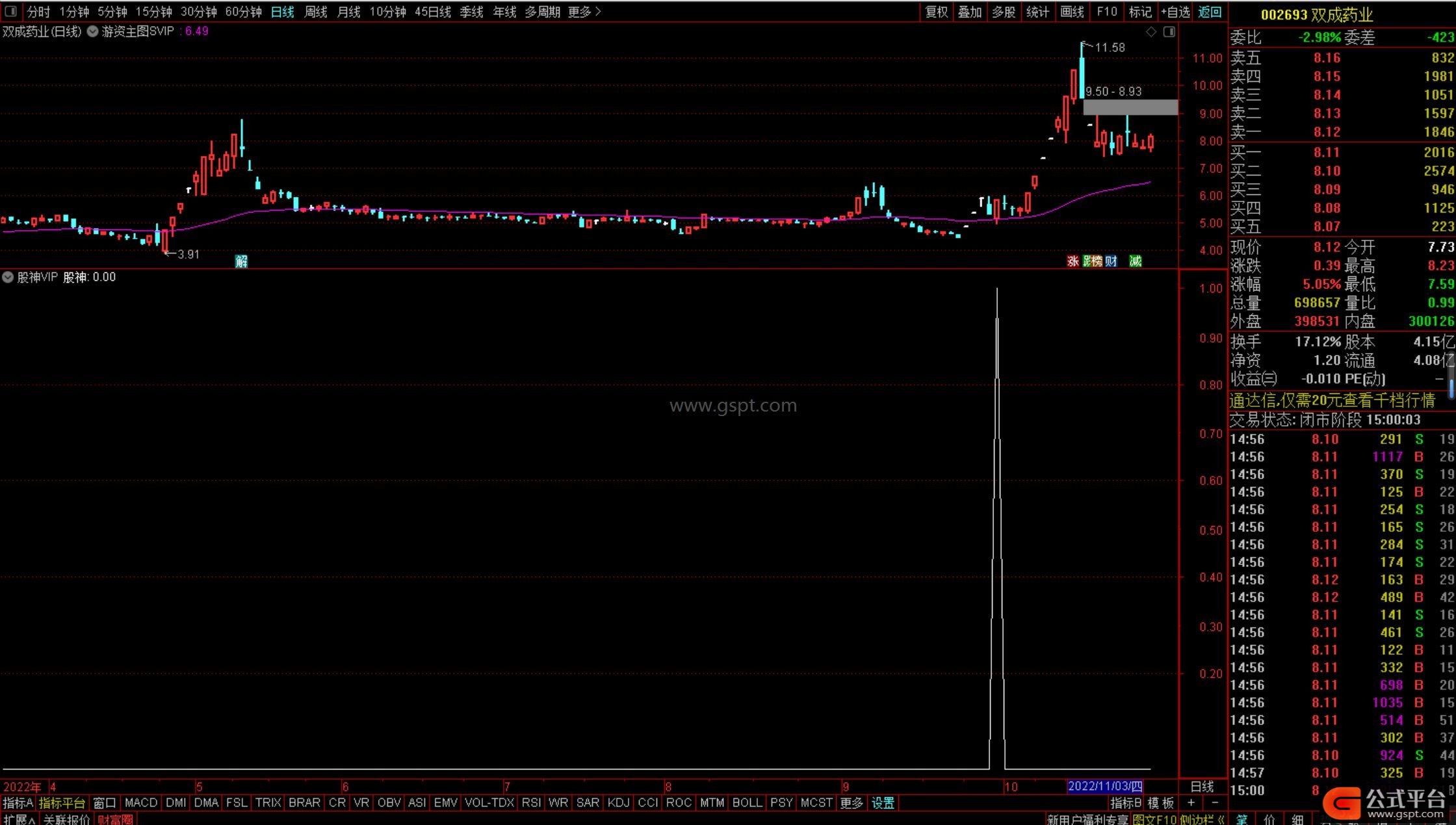Click the plus zoom-in button
This screenshot has width=1456, height=825.
[1191, 803]
